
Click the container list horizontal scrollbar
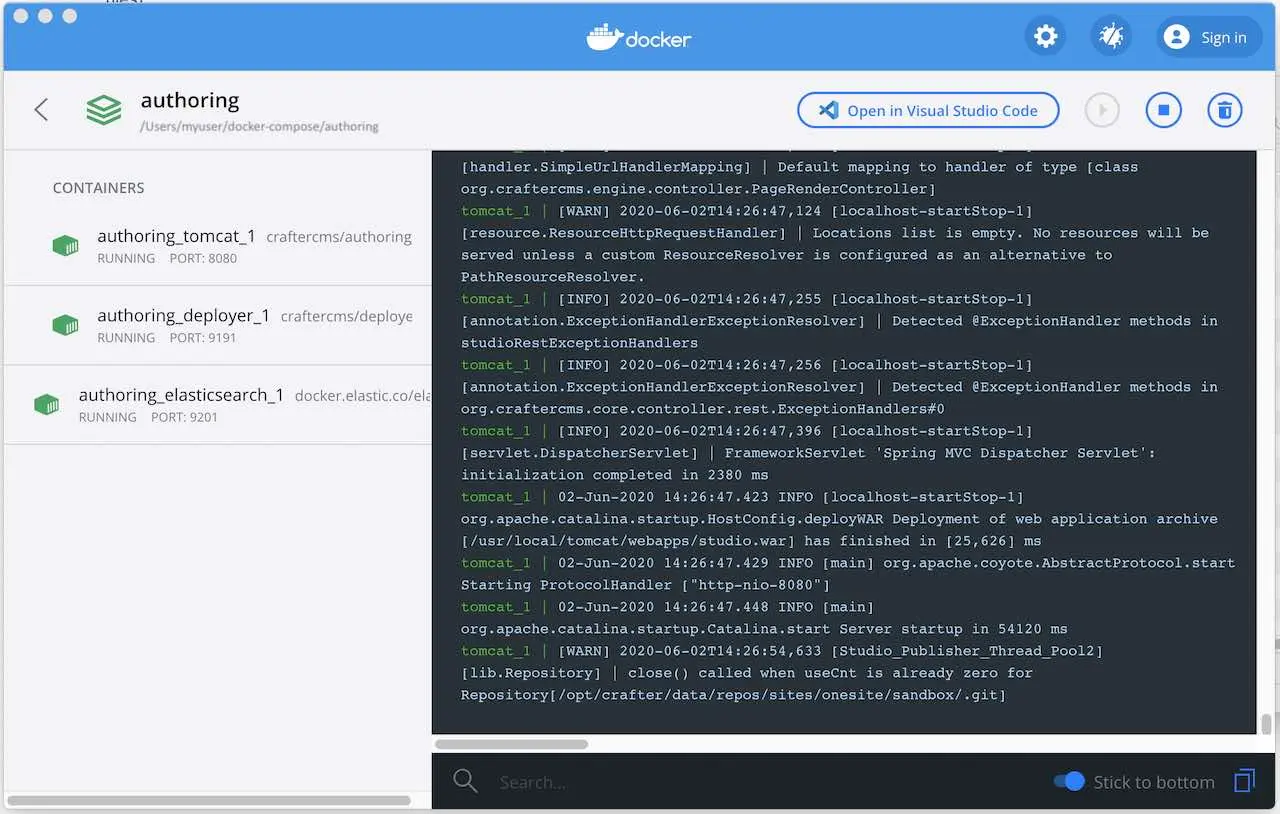coord(209,800)
